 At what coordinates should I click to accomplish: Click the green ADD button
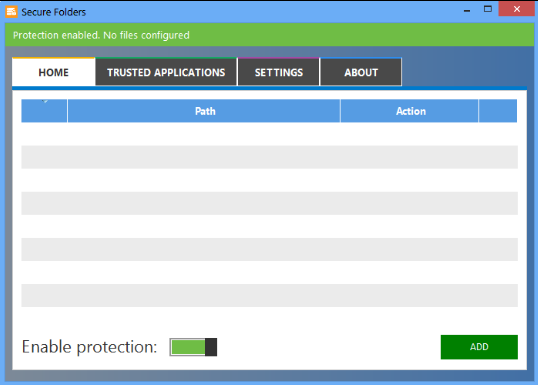[x=479, y=347]
